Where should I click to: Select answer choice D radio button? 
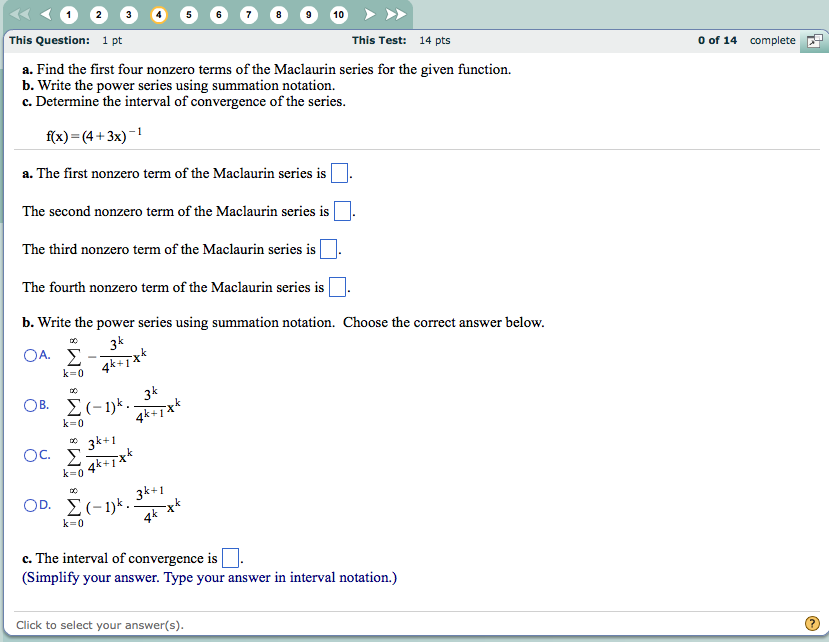click(32, 506)
